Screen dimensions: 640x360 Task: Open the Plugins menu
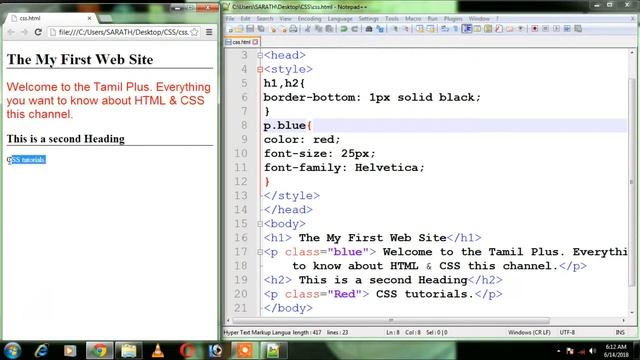453,19
